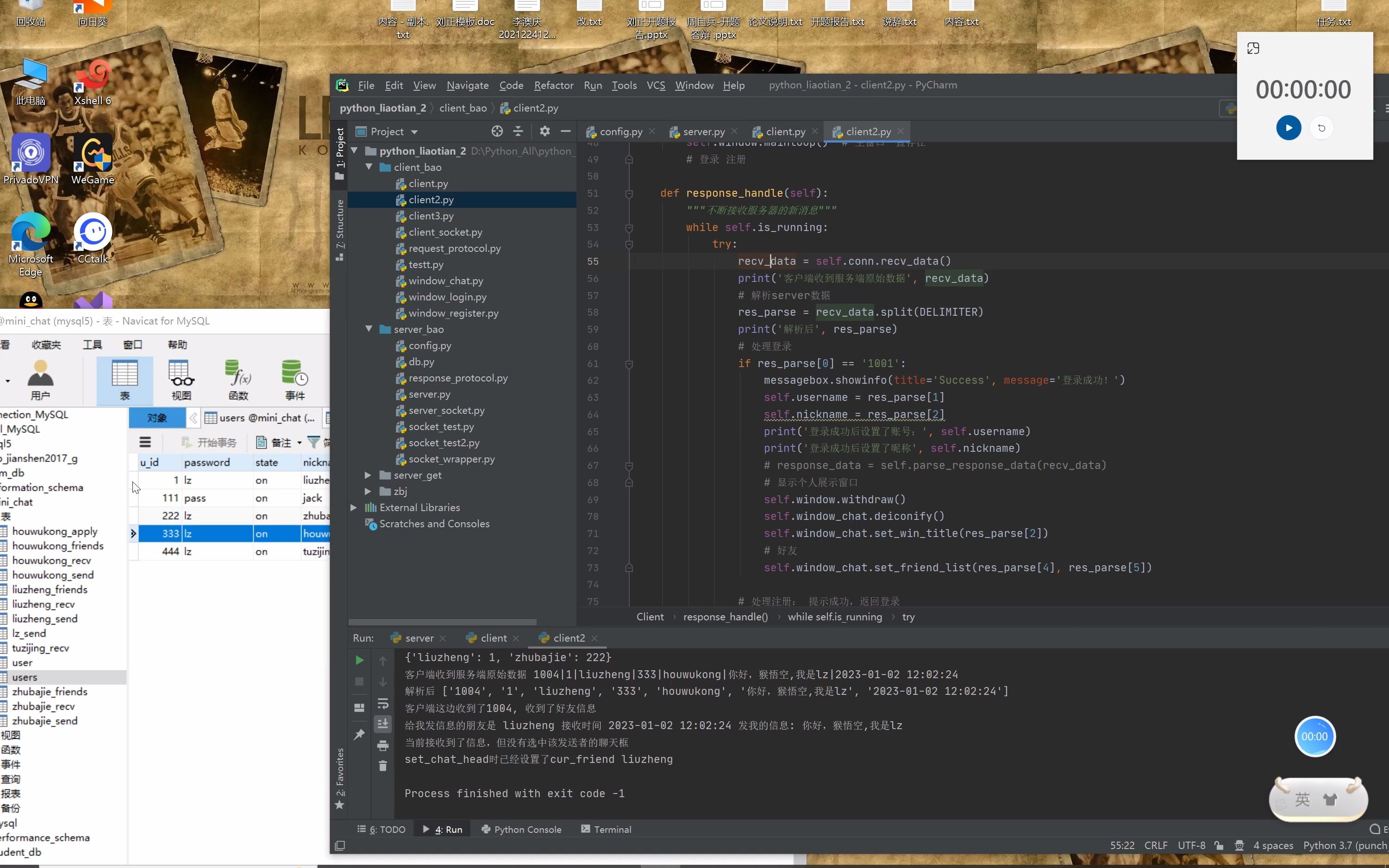Click the print console output icon
This screenshot has width=1389, height=868.
(x=383, y=746)
